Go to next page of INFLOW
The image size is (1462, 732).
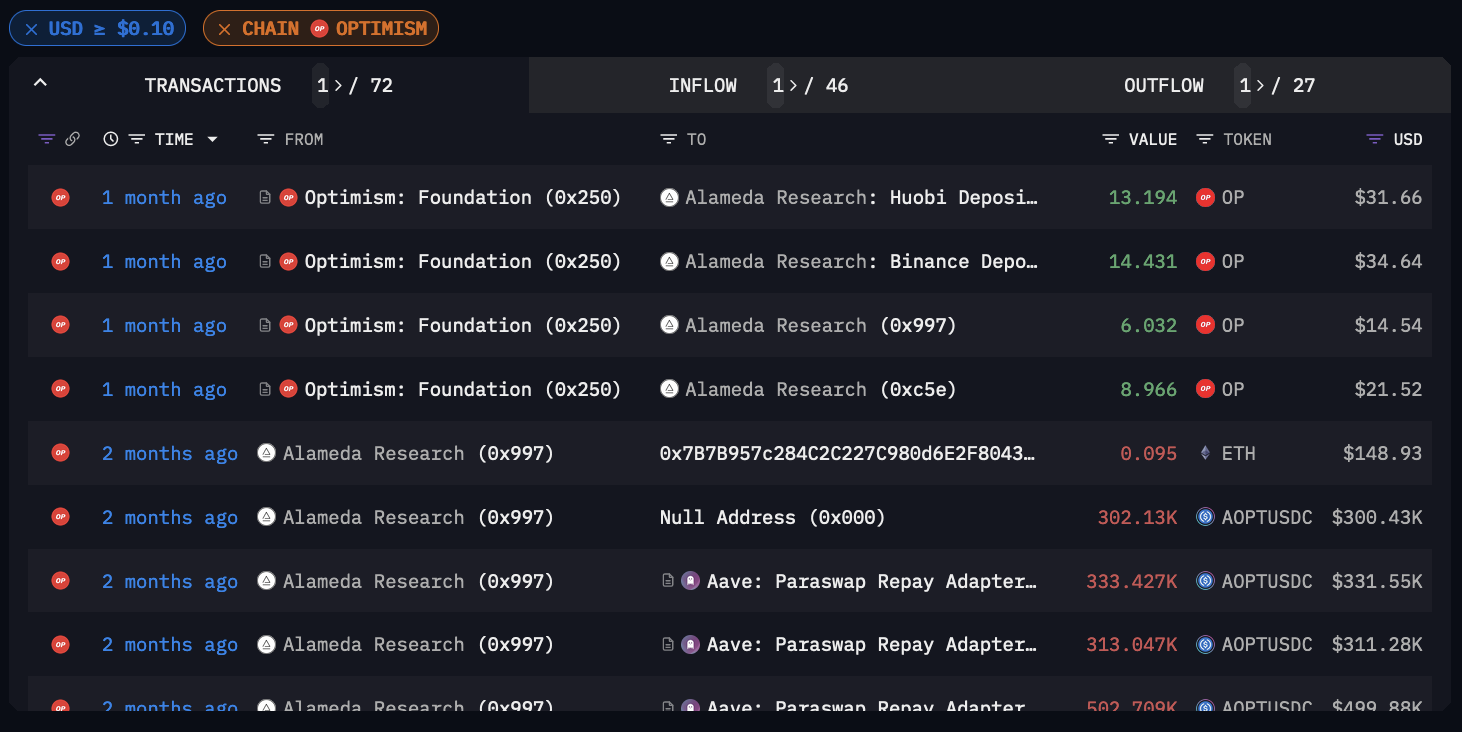[793, 86]
